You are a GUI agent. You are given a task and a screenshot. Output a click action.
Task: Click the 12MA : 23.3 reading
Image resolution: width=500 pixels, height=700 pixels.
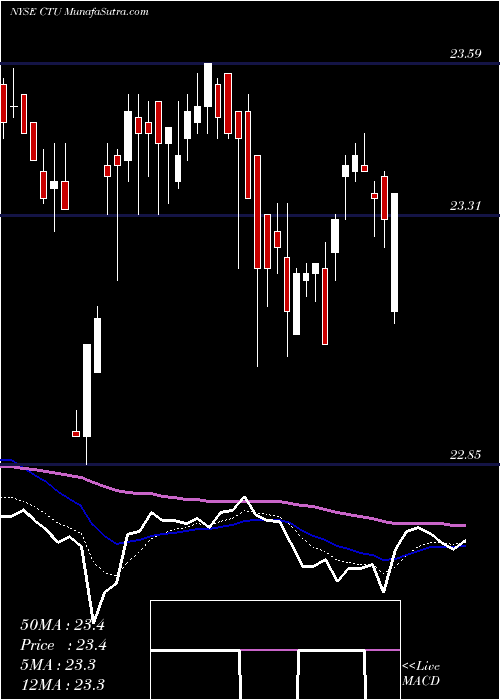click(62, 684)
